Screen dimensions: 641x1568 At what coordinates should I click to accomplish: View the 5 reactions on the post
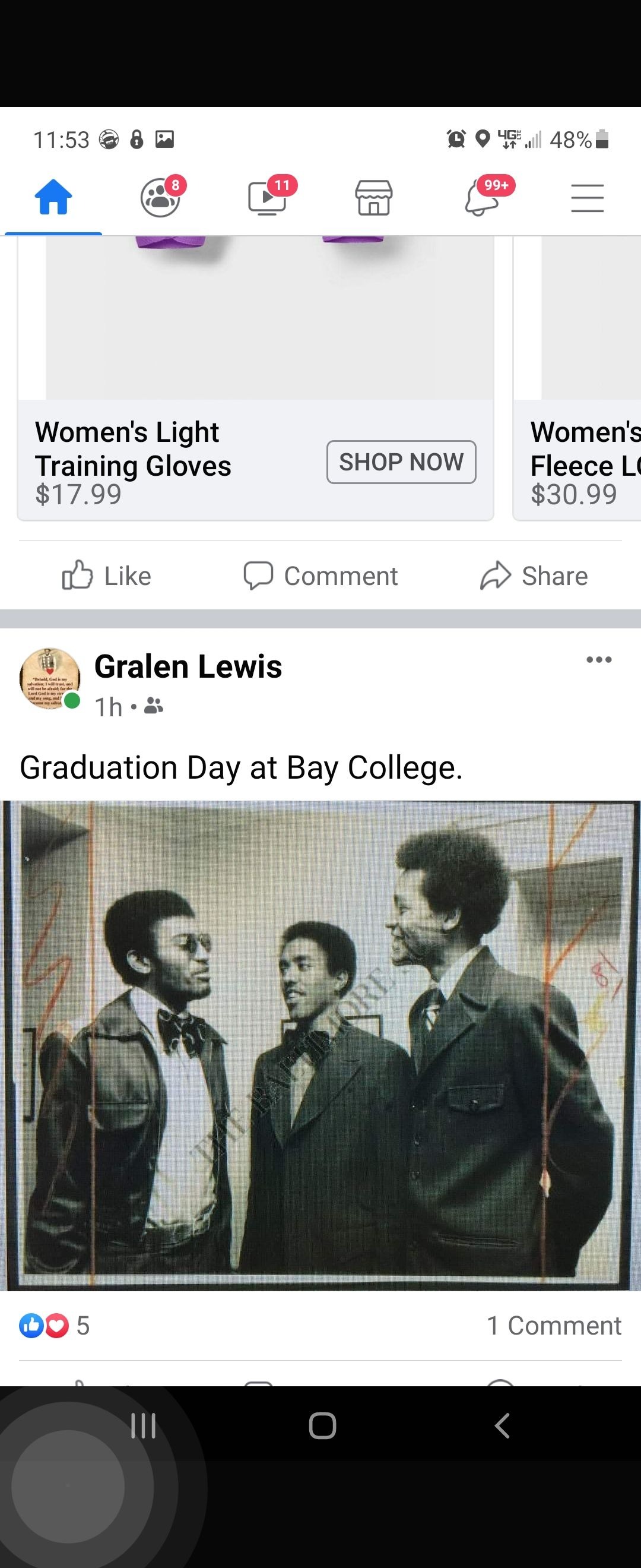click(x=55, y=1325)
